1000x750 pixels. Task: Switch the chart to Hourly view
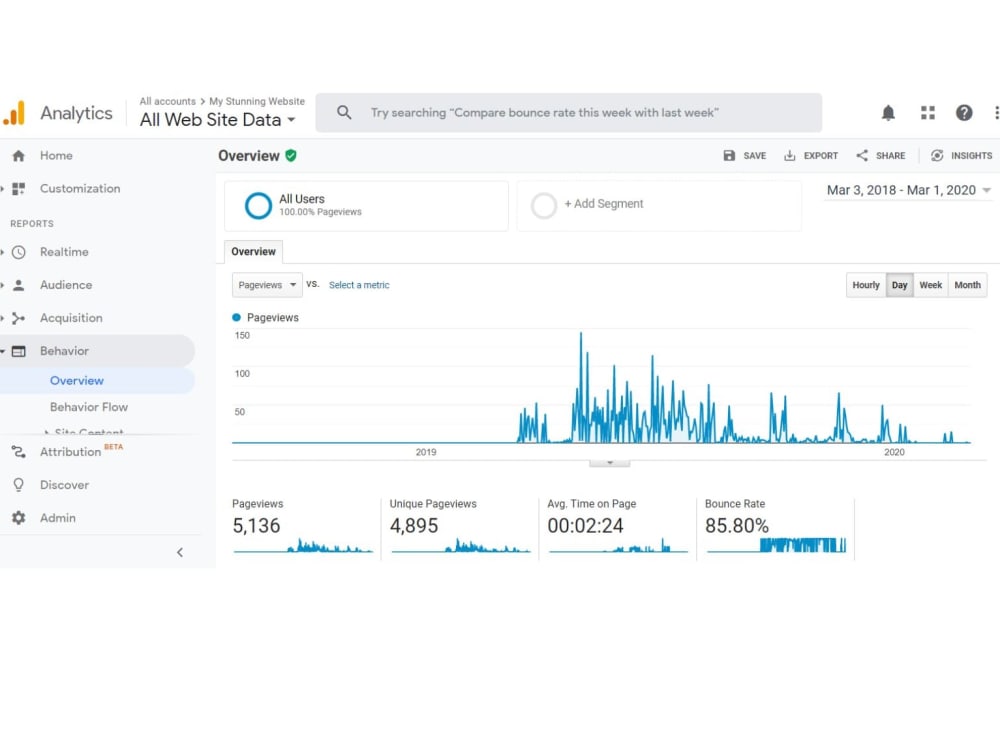tap(865, 285)
